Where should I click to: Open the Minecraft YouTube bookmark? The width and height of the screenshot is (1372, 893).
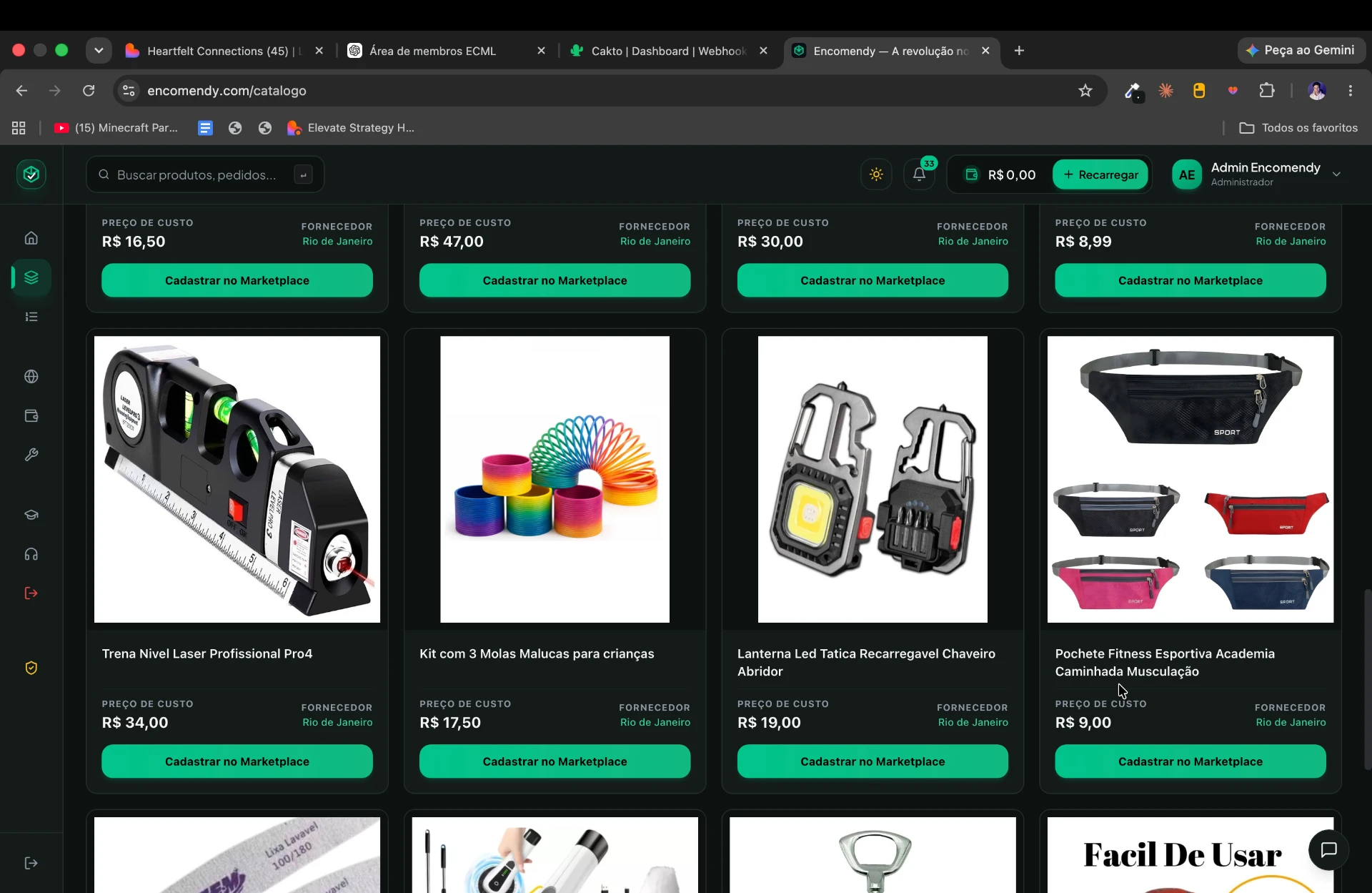click(x=116, y=128)
